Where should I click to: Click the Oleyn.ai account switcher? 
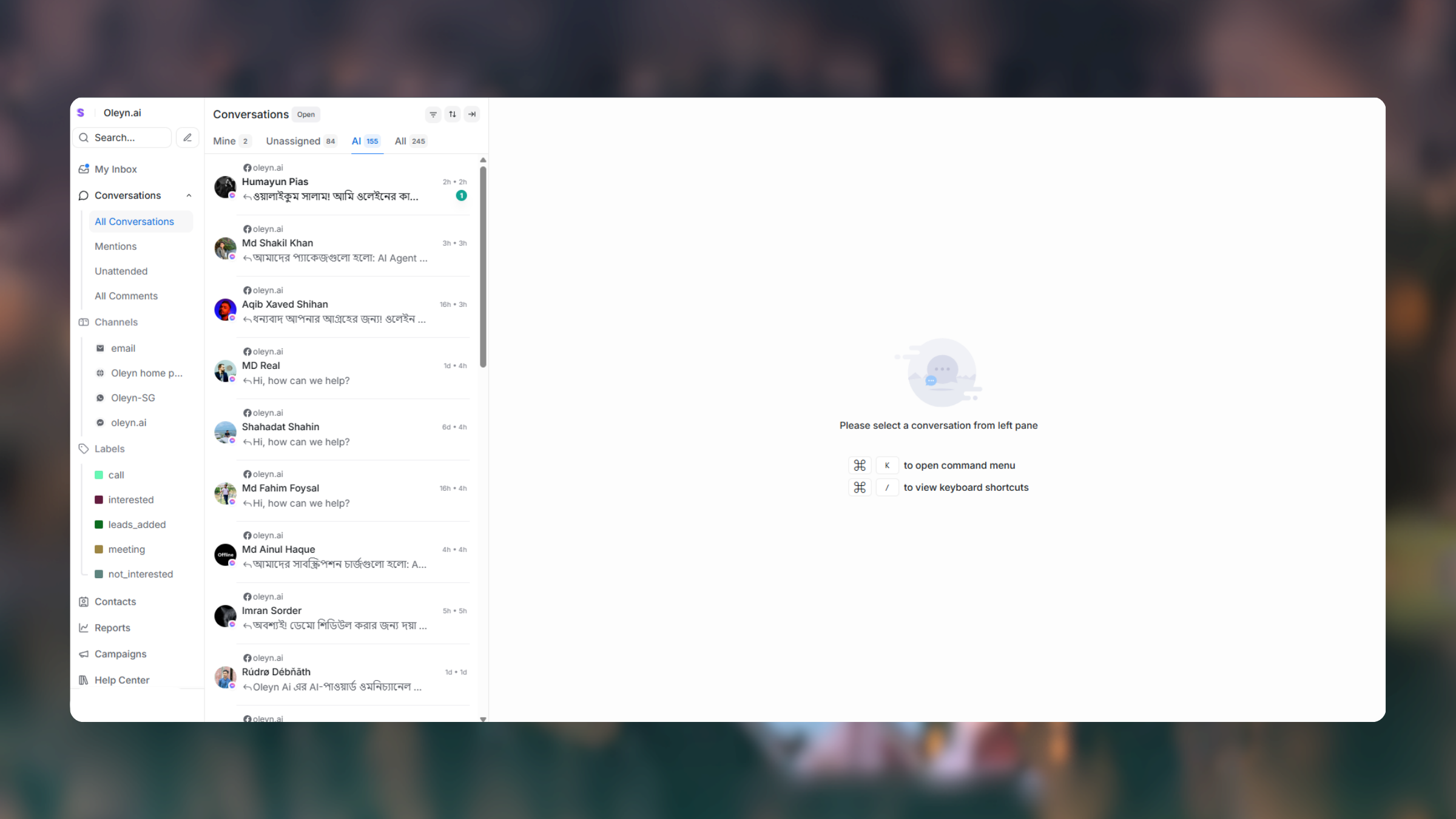122,113
